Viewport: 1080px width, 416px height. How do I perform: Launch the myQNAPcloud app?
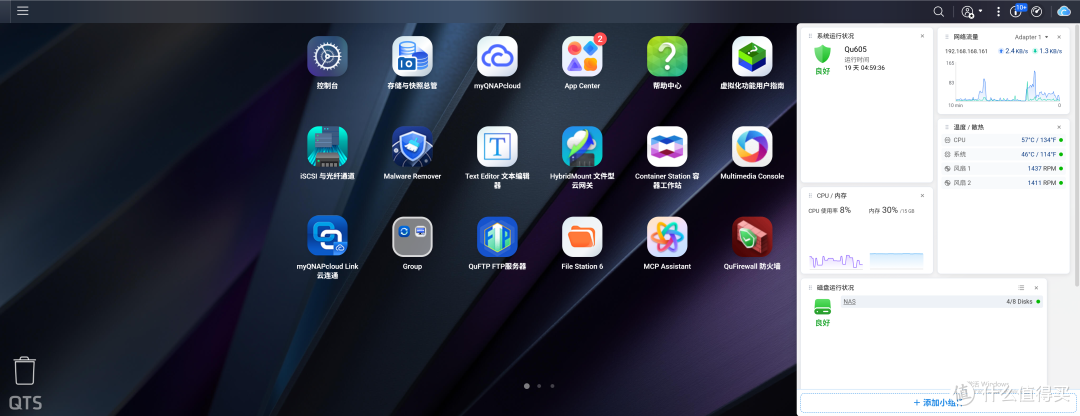click(x=497, y=56)
